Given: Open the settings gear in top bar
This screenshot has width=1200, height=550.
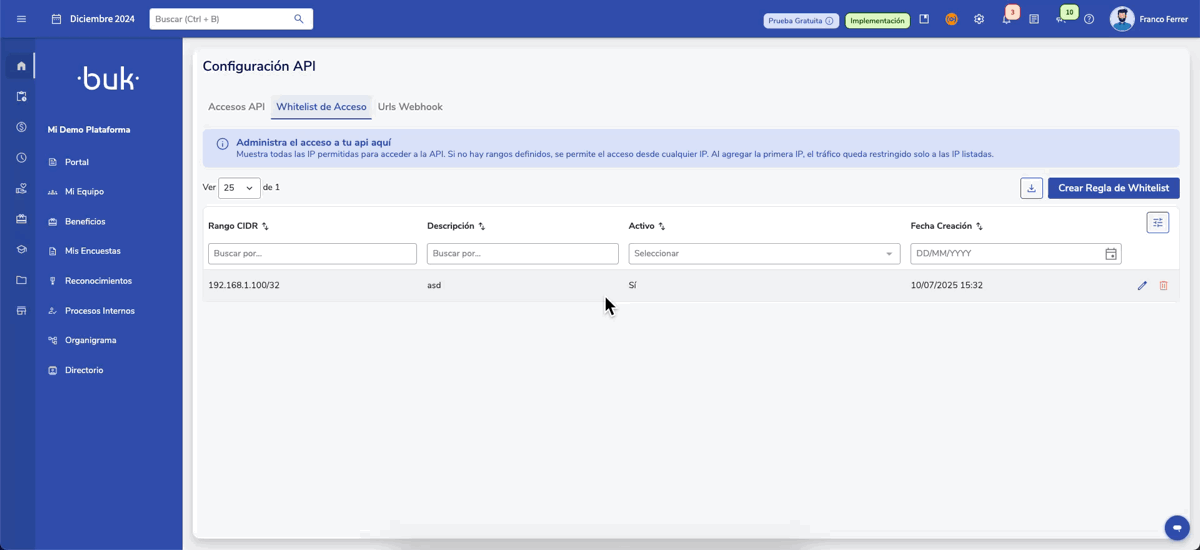Looking at the screenshot, I should (x=979, y=19).
